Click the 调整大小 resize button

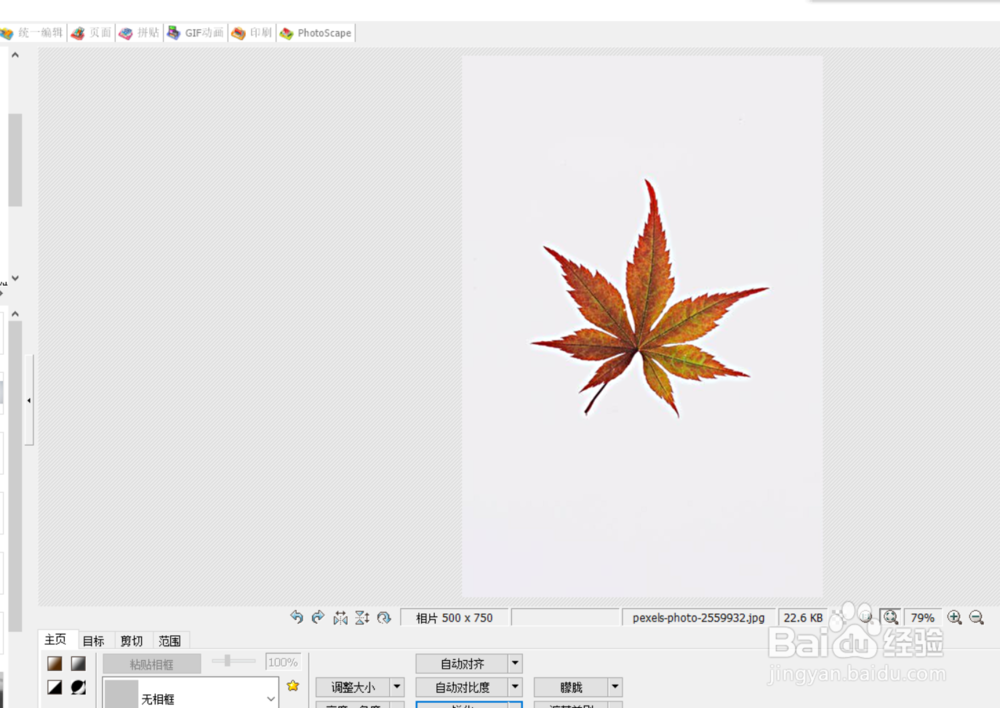tap(353, 687)
